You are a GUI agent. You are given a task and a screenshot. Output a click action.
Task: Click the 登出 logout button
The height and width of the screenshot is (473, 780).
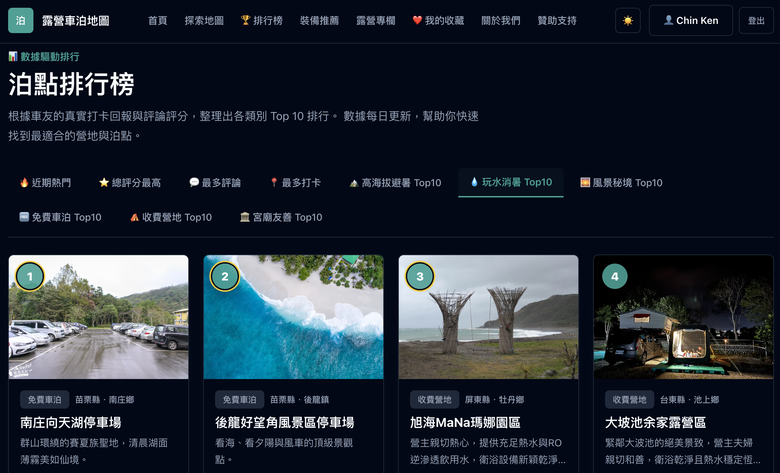756,21
